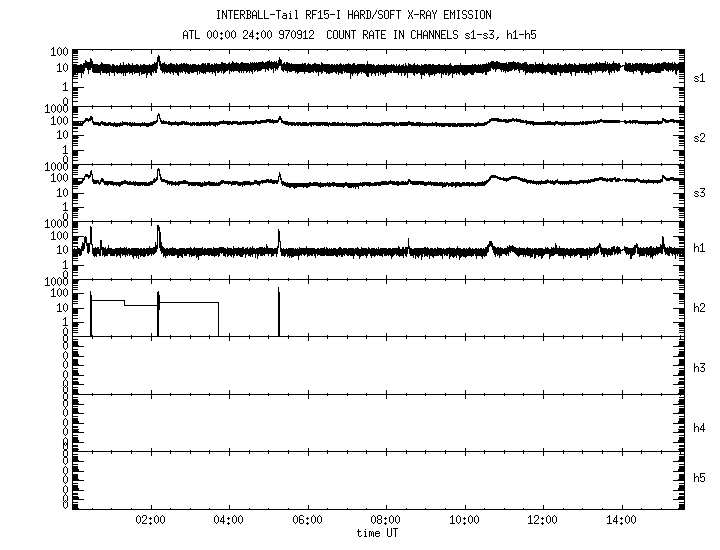Click the 04:00 time axis label
720x550 pixels.
pos(228,520)
